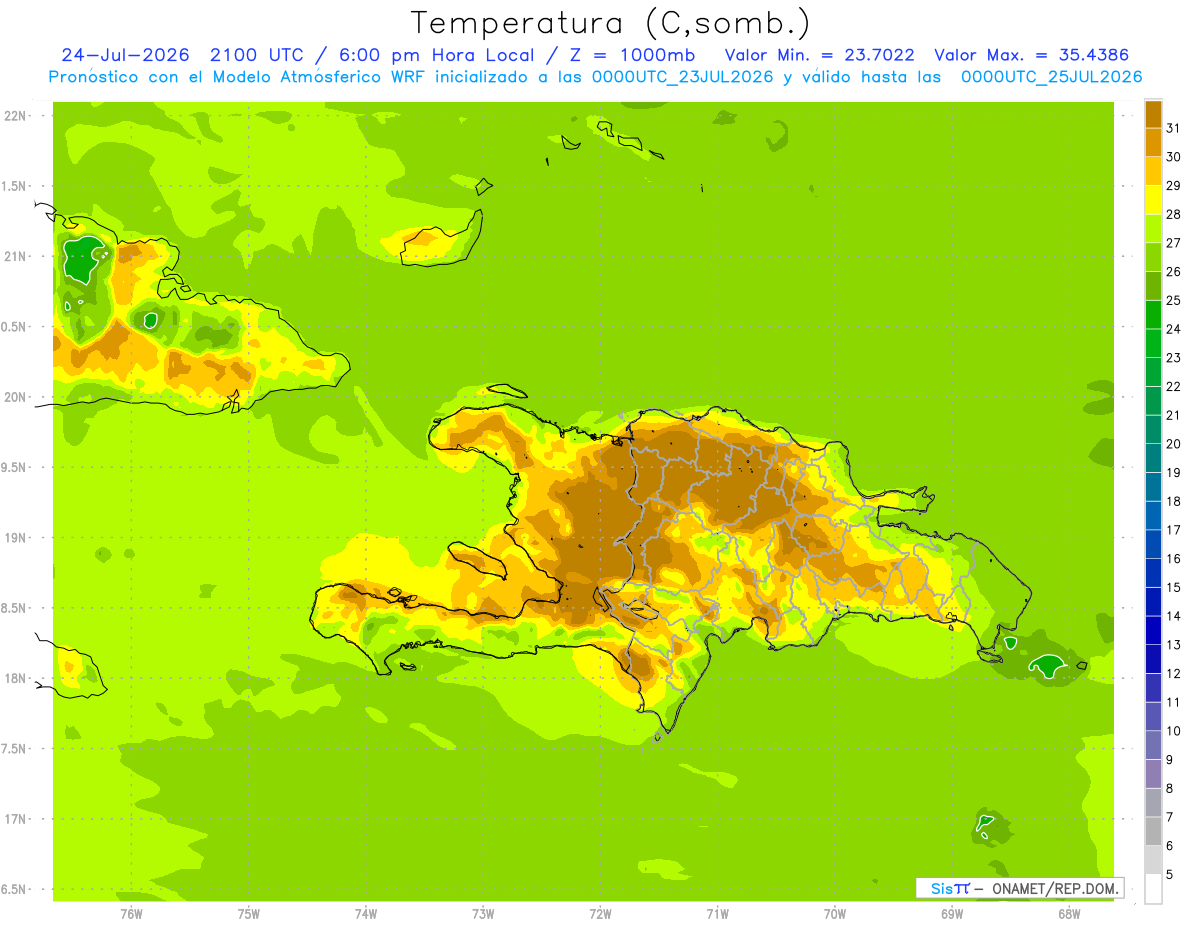Click the "22N" latitude axis label
Screen dimensions: 1200x927
(13, 116)
